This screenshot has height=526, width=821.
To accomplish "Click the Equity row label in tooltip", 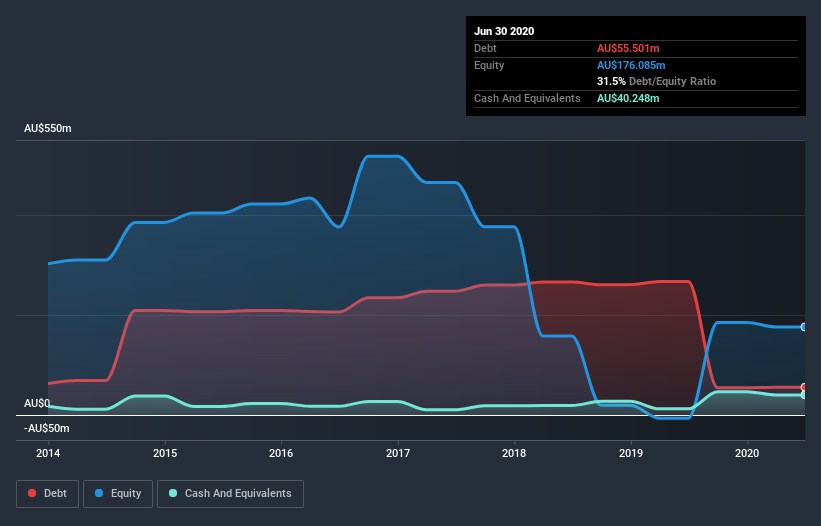I will tap(489, 65).
